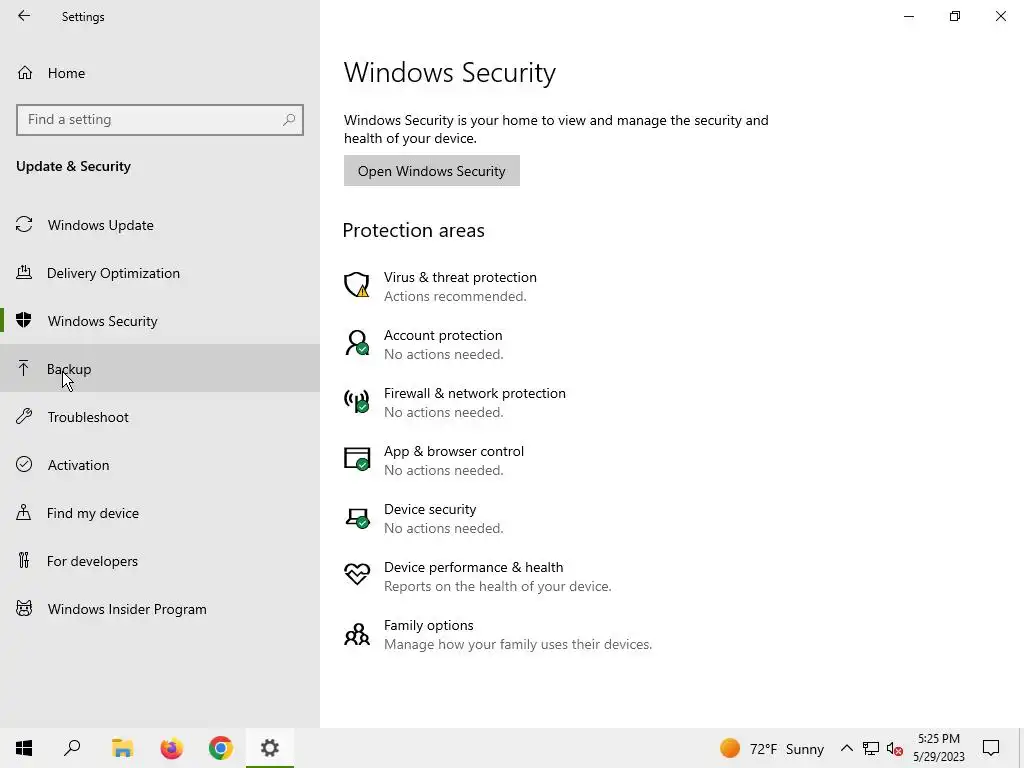Click the 'Actions recommended.' status text

455,296
